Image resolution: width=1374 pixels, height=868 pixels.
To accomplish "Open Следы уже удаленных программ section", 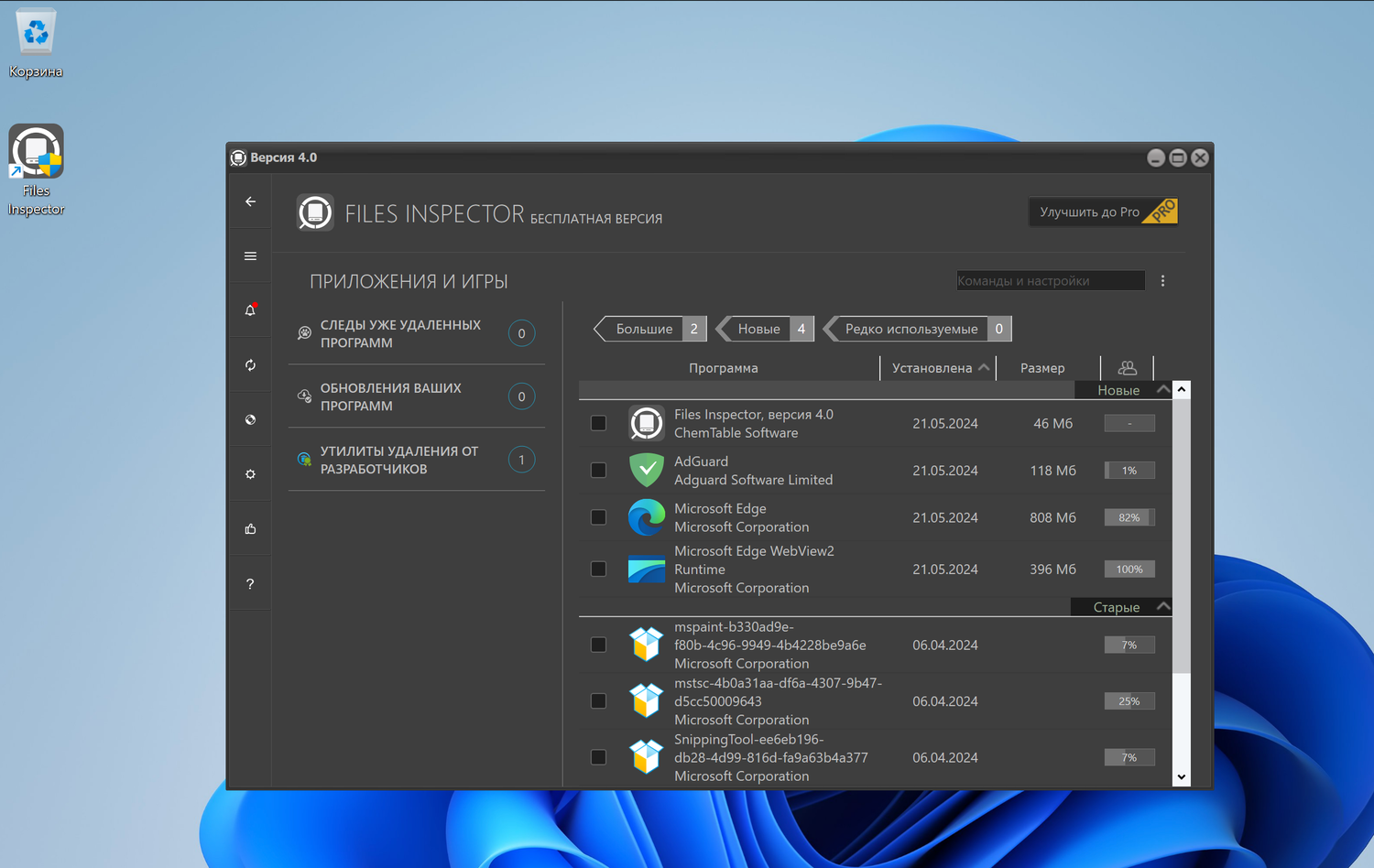I will (x=417, y=333).
